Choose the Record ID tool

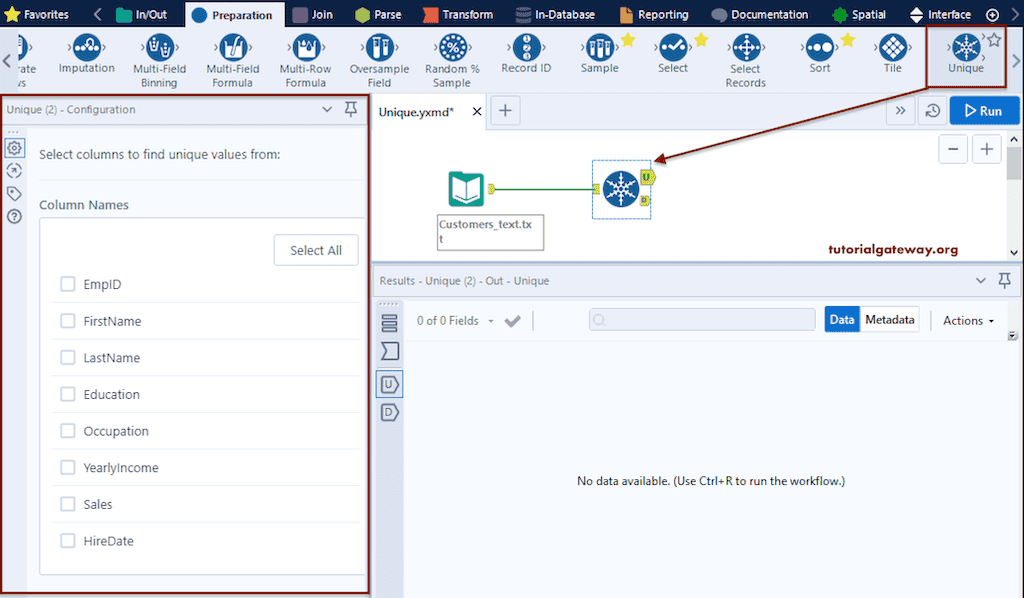pyautogui.click(x=526, y=48)
